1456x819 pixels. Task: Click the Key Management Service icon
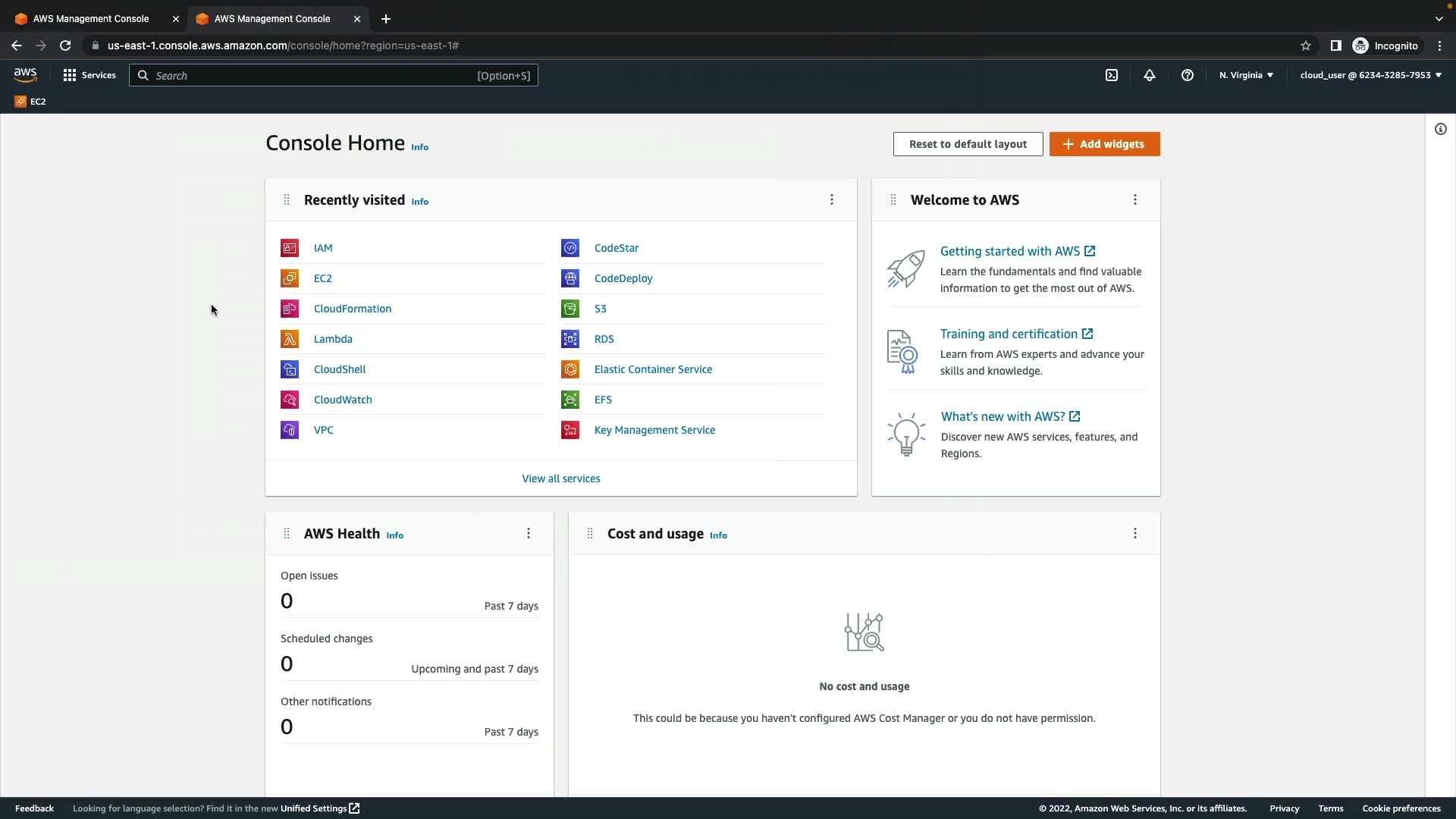click(570, 430)
